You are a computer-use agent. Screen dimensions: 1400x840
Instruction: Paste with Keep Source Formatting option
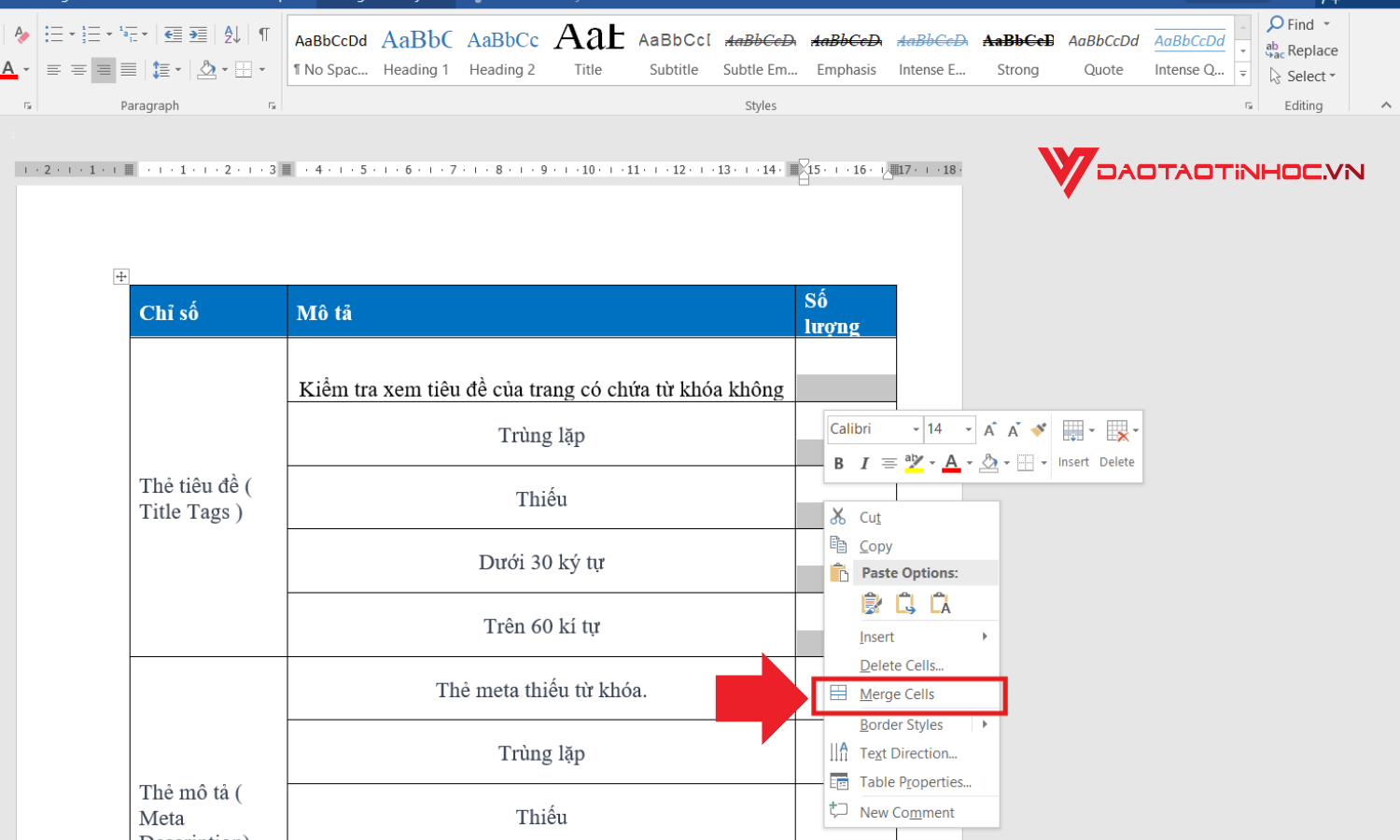click(x=872, y=604)
